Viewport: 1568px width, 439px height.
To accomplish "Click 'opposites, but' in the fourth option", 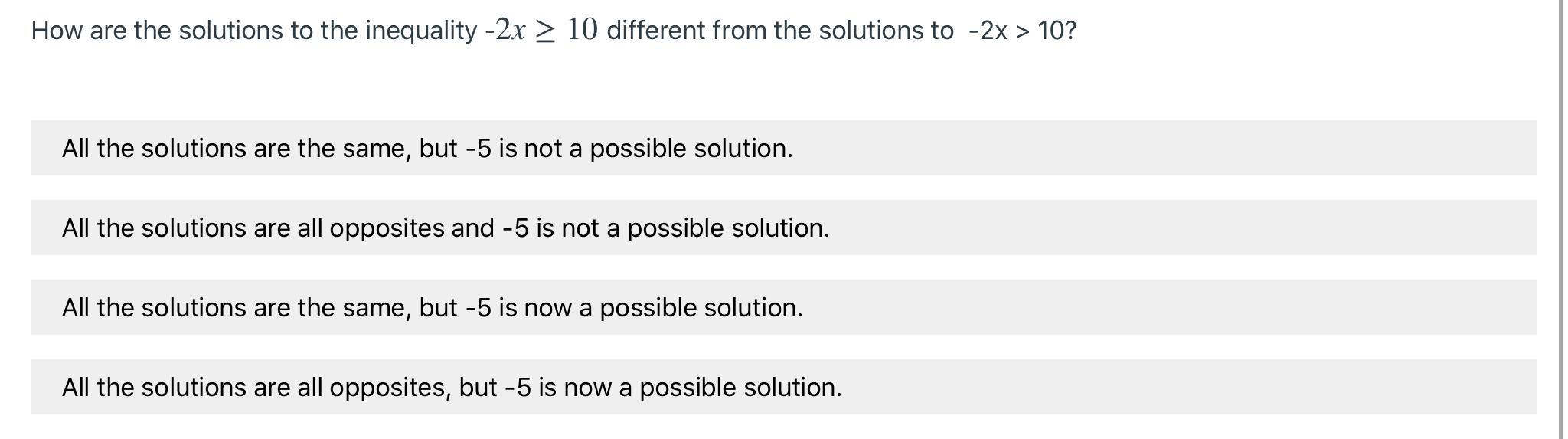I will click(x=413, y=387).
